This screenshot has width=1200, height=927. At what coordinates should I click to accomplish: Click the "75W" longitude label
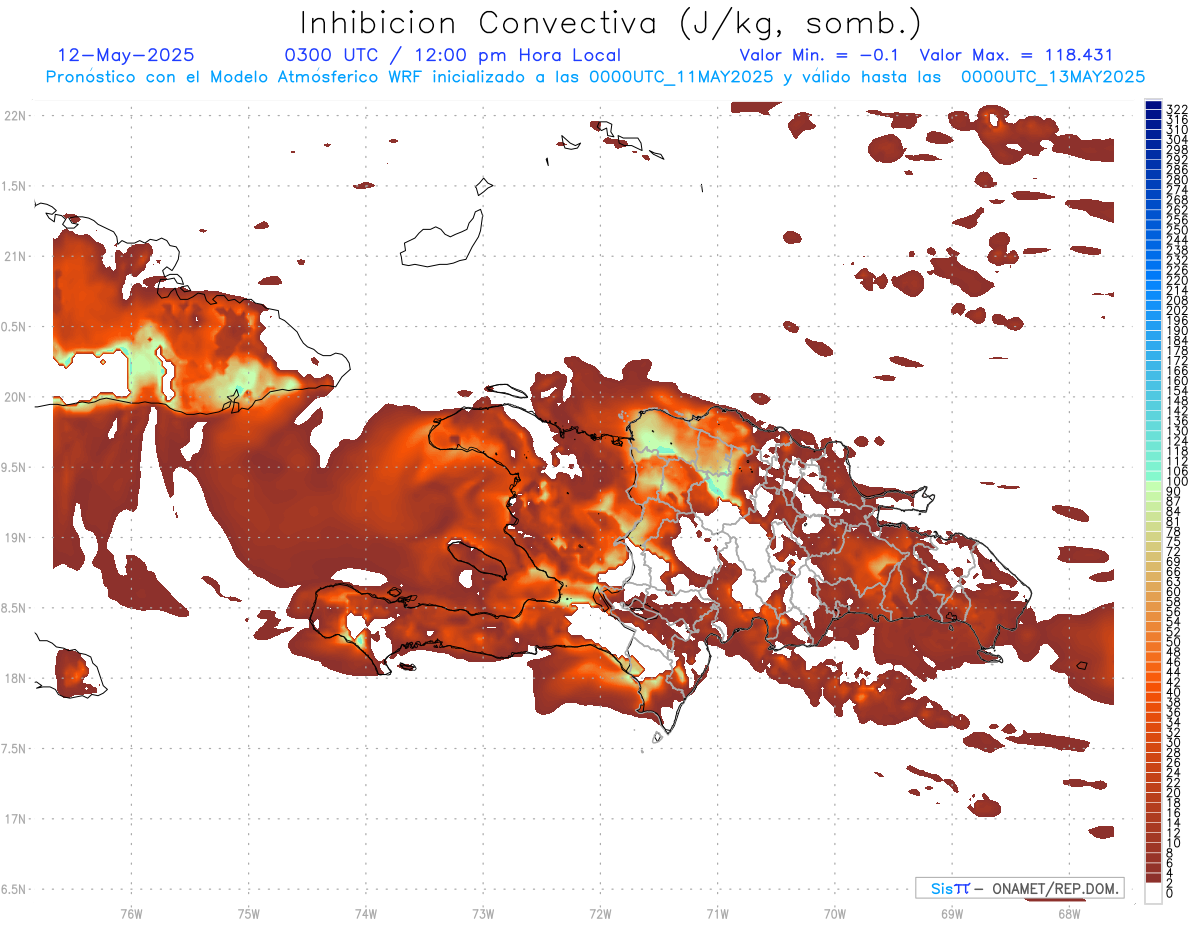(x=248, y=912)
